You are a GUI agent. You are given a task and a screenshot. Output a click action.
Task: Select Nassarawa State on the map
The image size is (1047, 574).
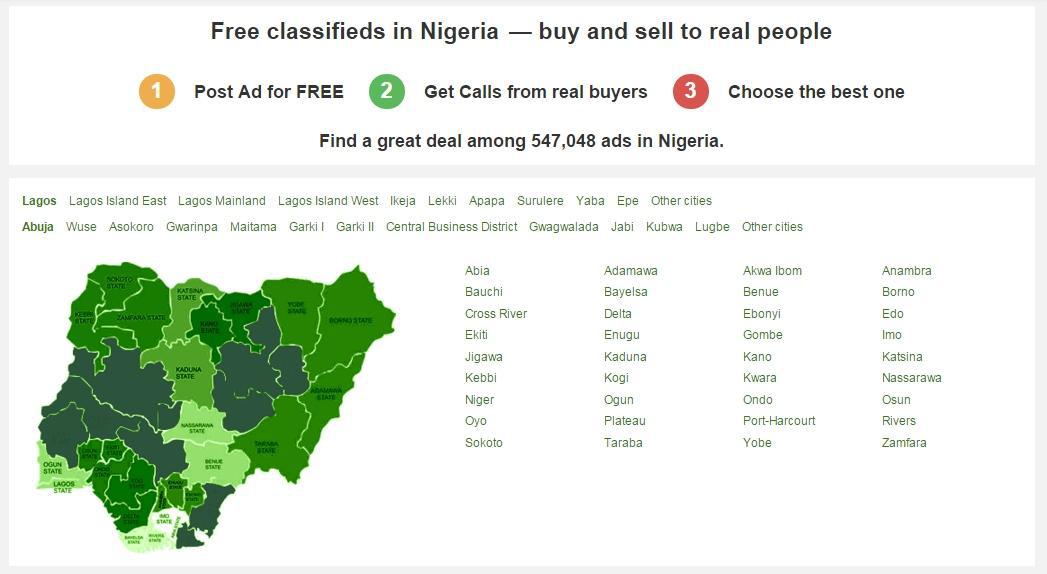pos(195,425)
